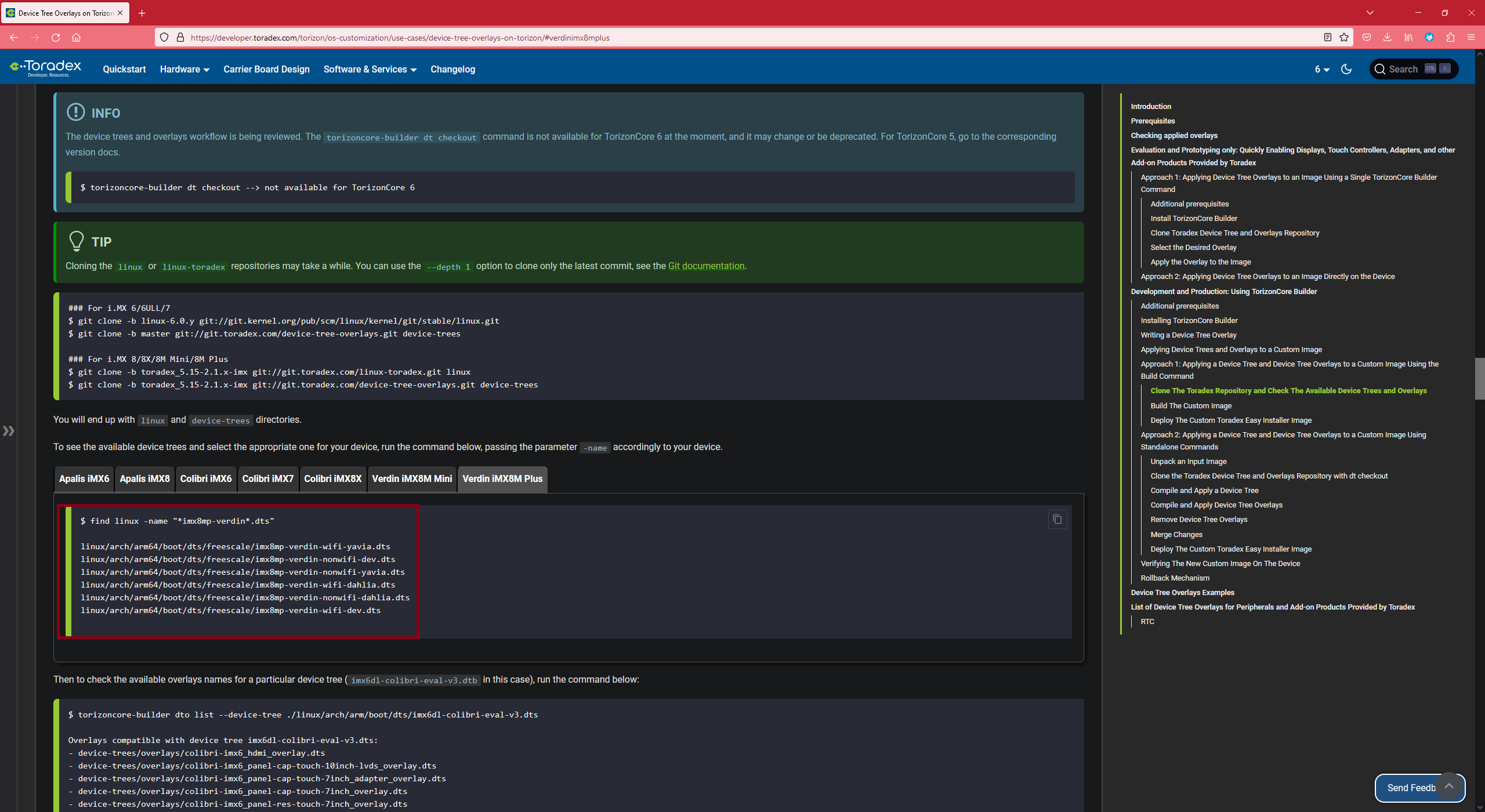Close the Device Tree Overlays tab

(x=120, y=13)
